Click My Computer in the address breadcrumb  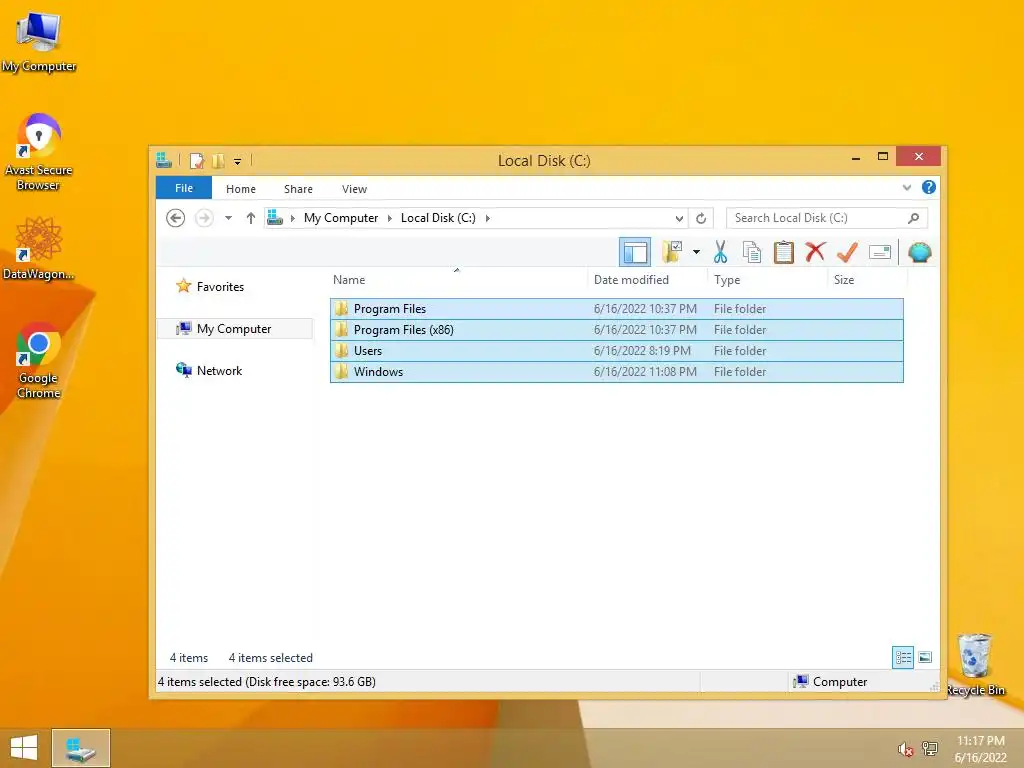point(341,218)
